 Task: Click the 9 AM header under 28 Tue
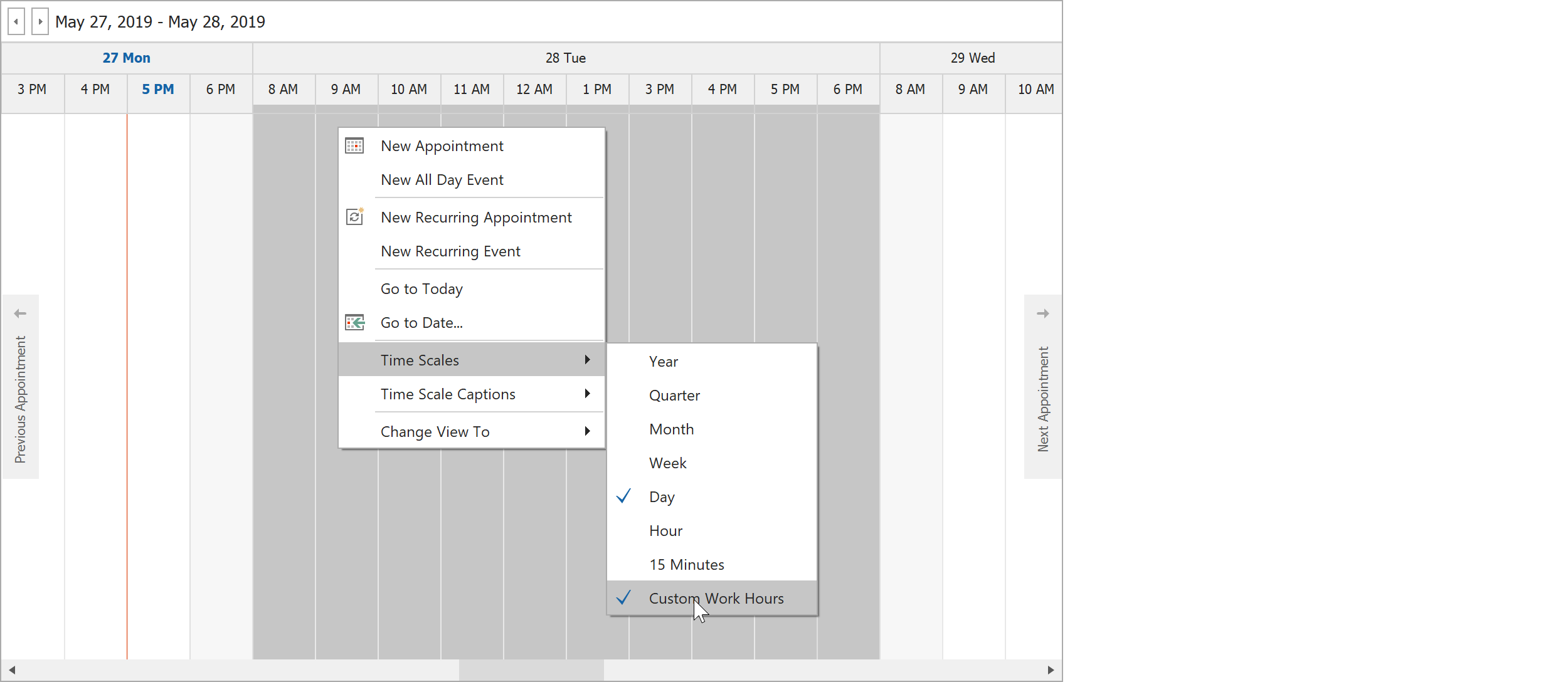(346, 90)
